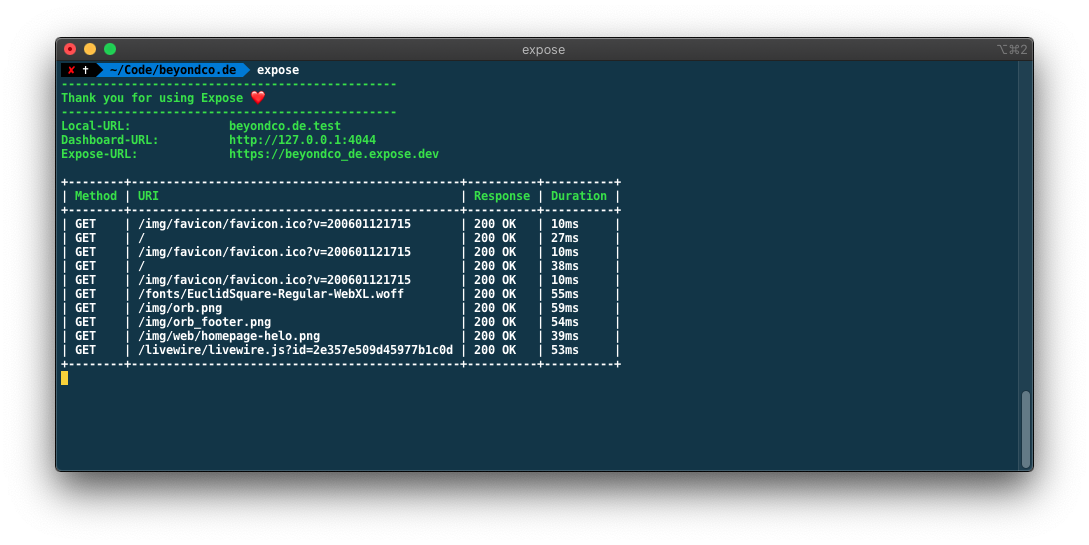Click the /img/web/homepage-helo.png request URI
The image size is (1089, 545).
point(229,336)
